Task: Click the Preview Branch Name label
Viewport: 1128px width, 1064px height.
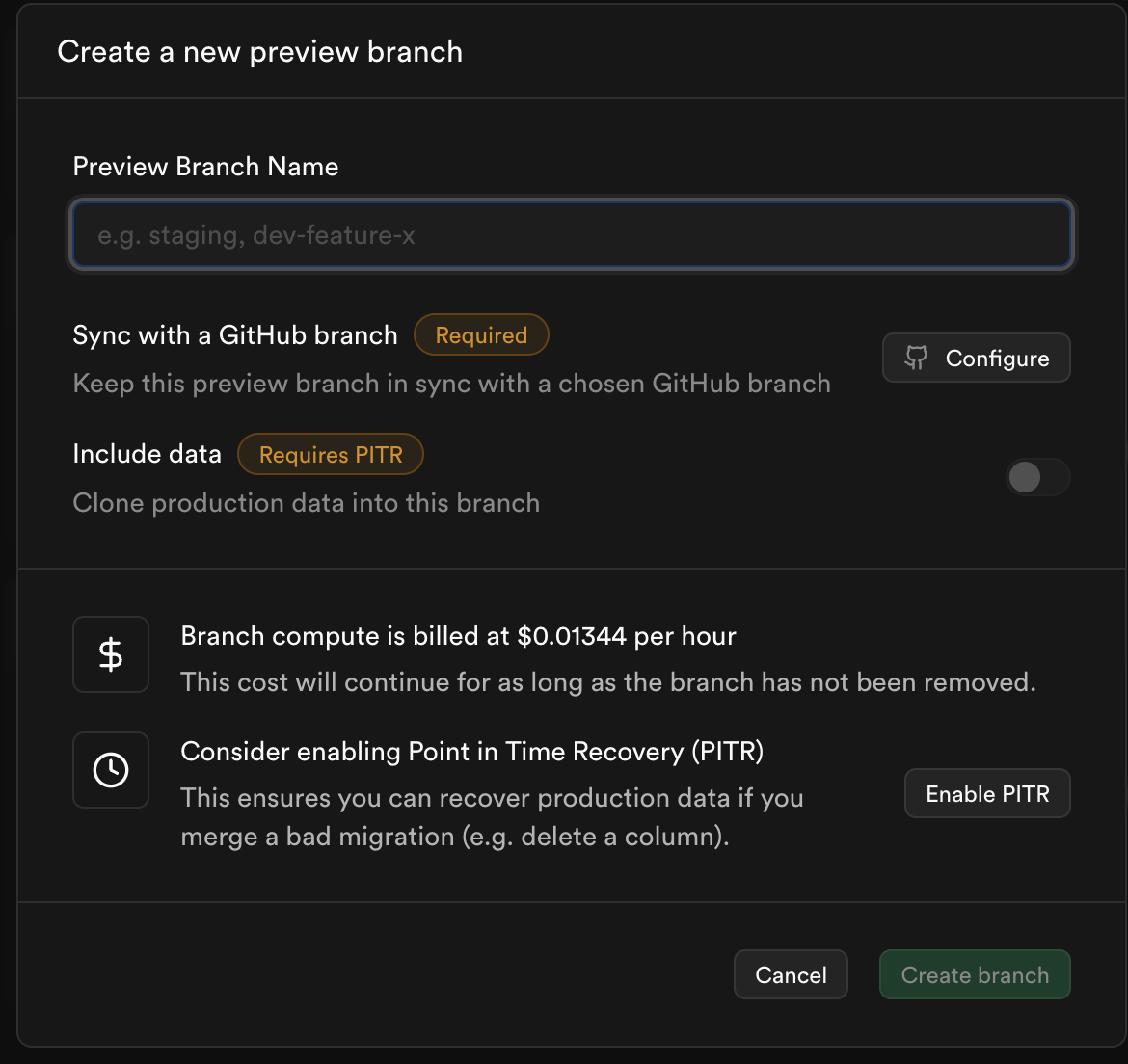Action: [x=205, y=167]
